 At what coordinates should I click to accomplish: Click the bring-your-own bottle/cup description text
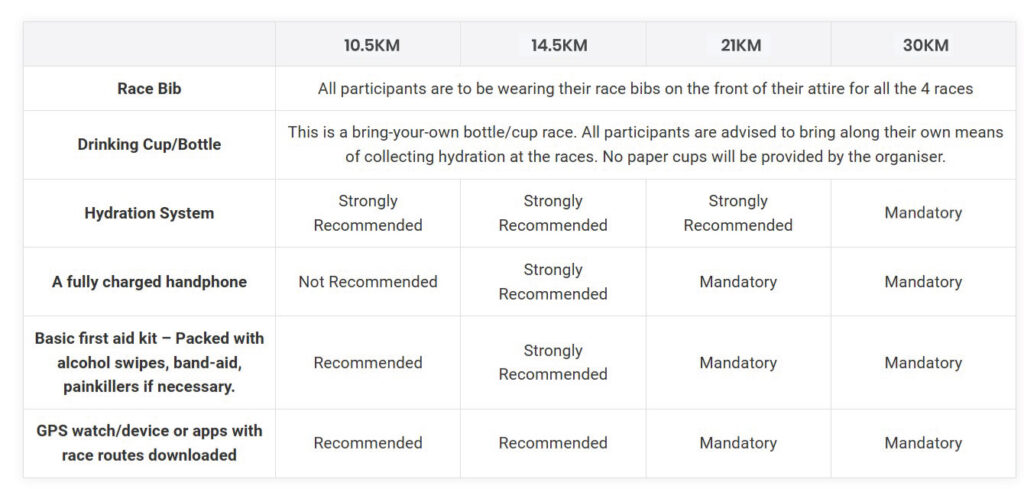point(645,144)
